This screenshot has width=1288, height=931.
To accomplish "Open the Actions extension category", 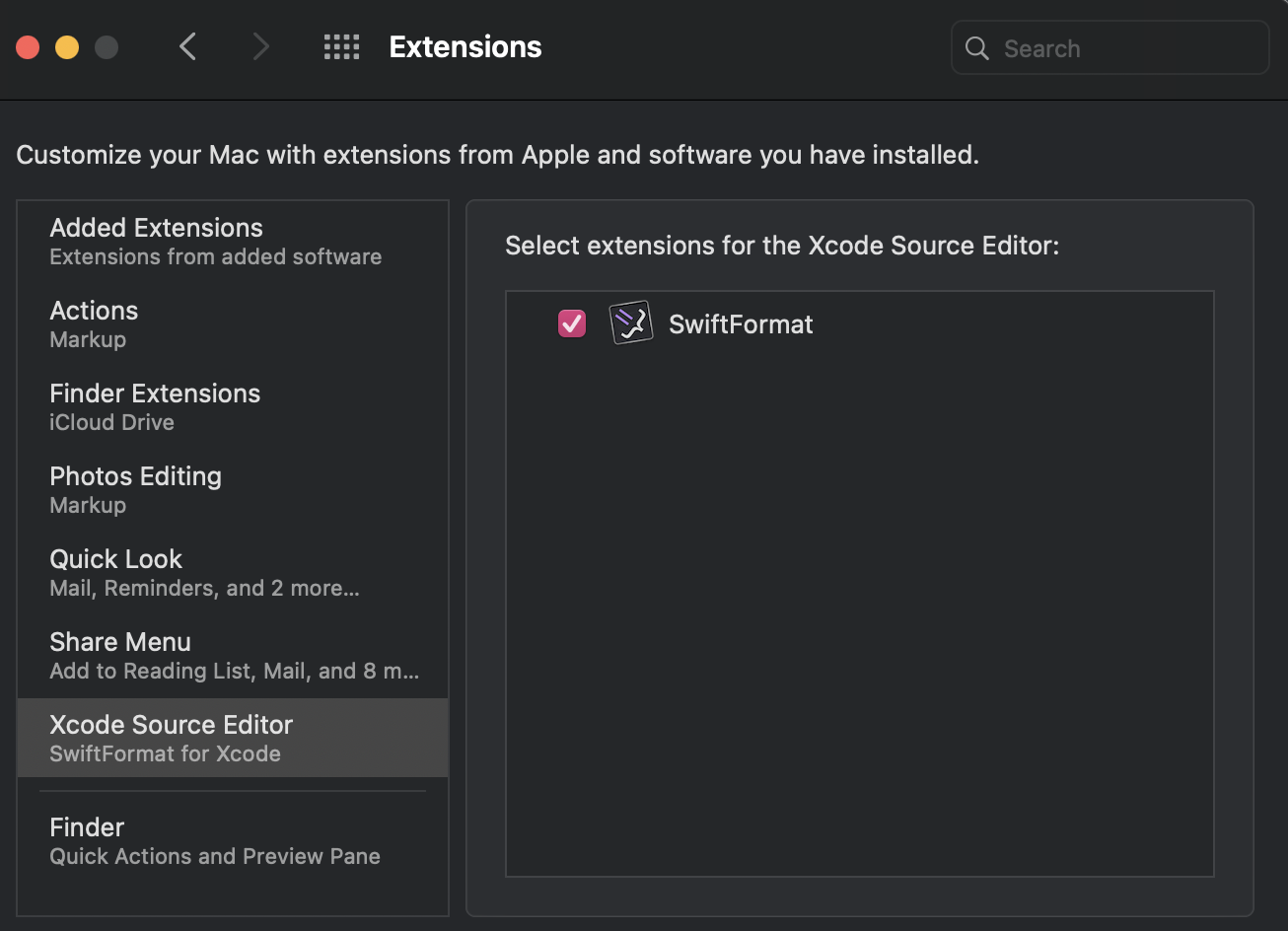I will (x=233, y=324).
